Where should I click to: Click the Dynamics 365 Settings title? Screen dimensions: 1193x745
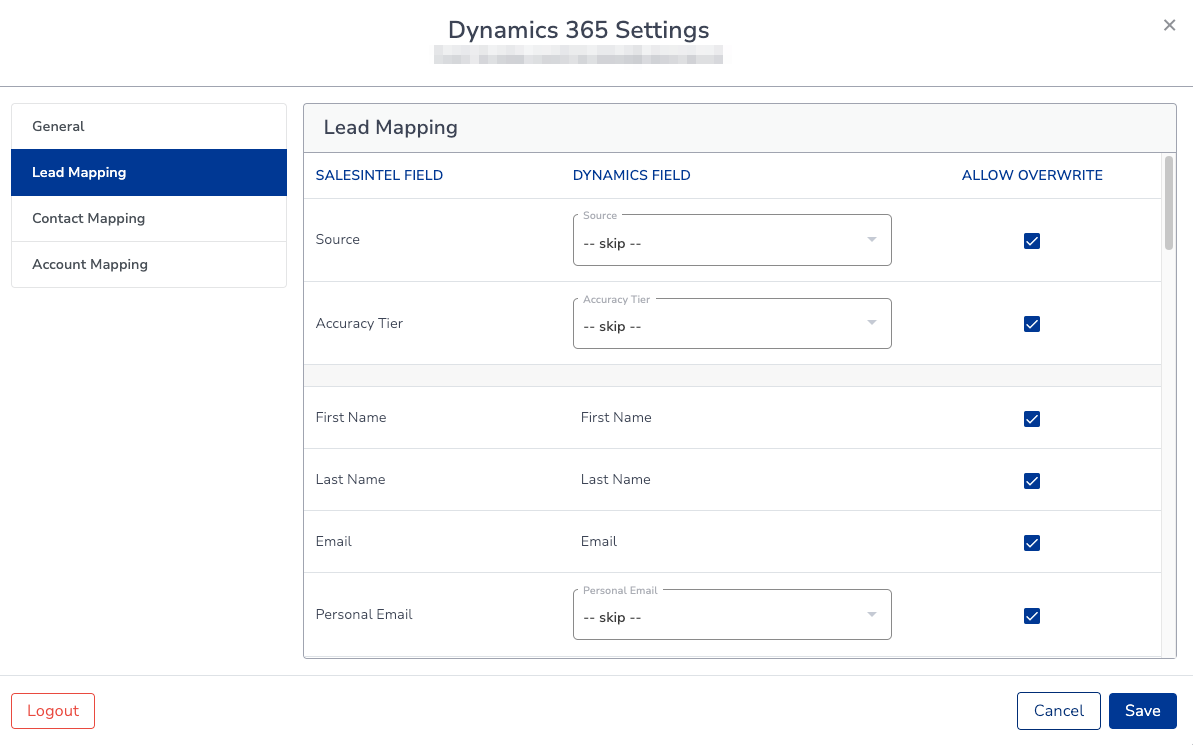[578, 30]
